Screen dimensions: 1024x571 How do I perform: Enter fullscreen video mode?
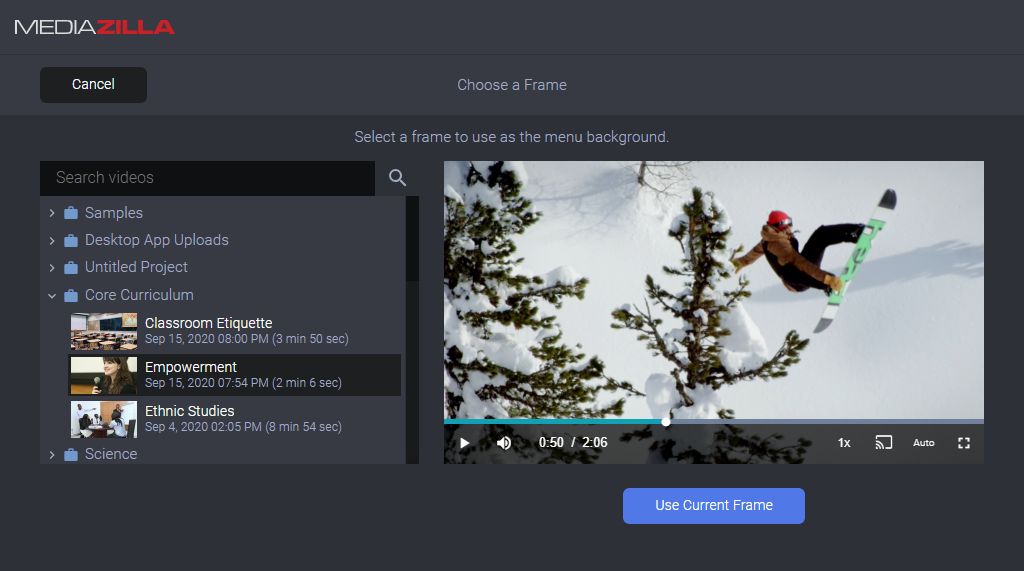point(964,443)
